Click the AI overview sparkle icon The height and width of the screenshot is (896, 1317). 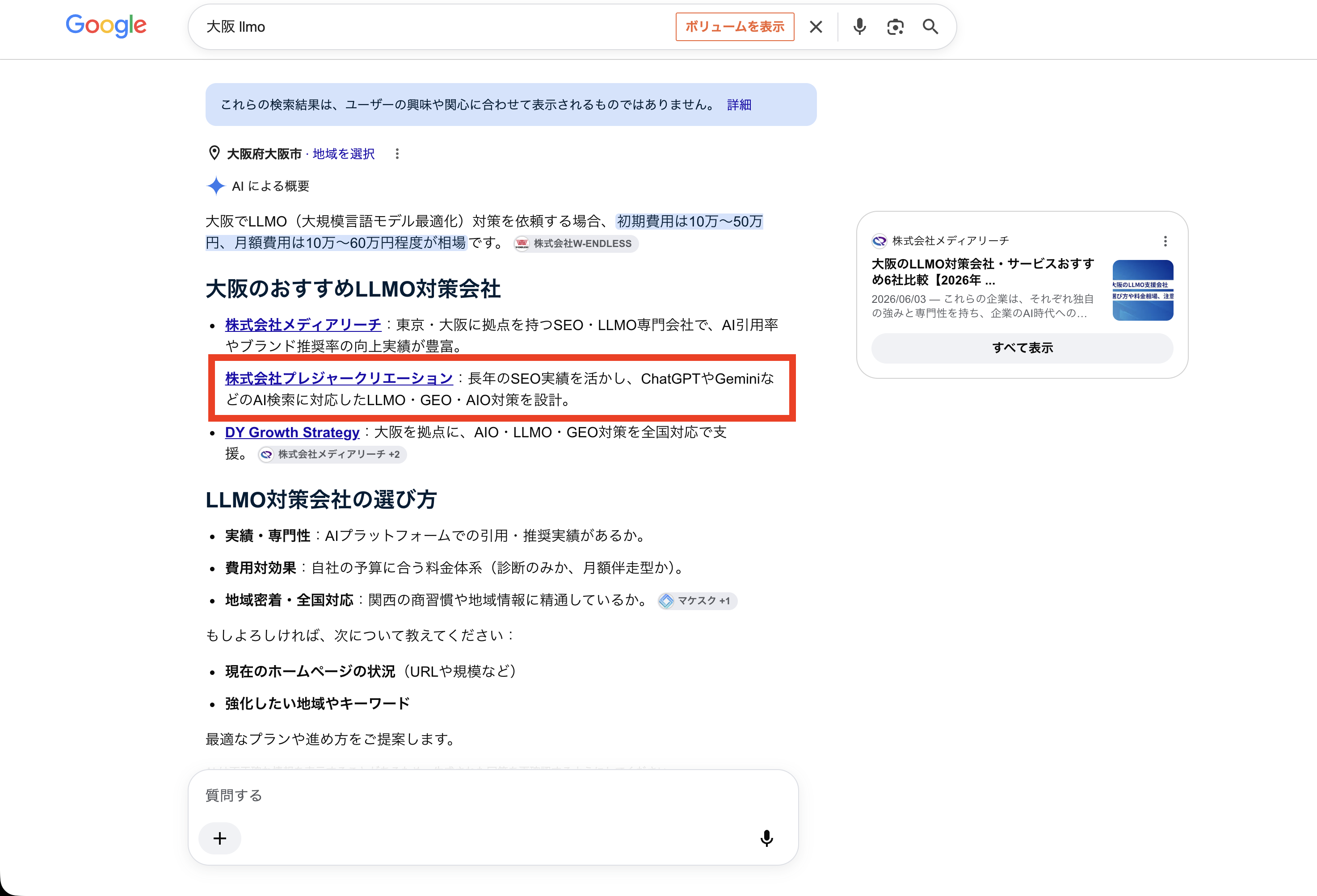tap(216, 186)
